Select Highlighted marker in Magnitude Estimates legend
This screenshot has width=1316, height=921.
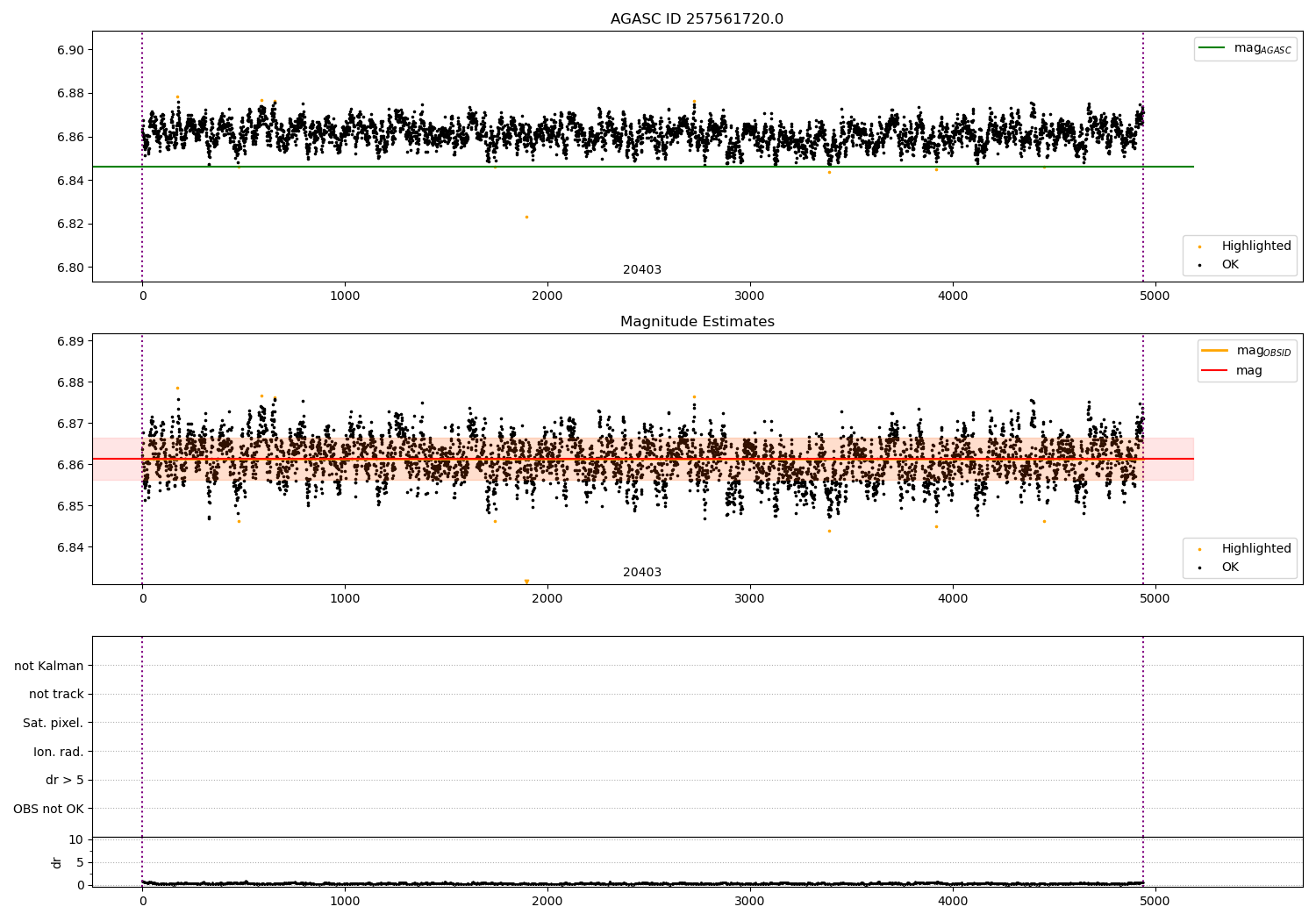[x=1199, y=549]
